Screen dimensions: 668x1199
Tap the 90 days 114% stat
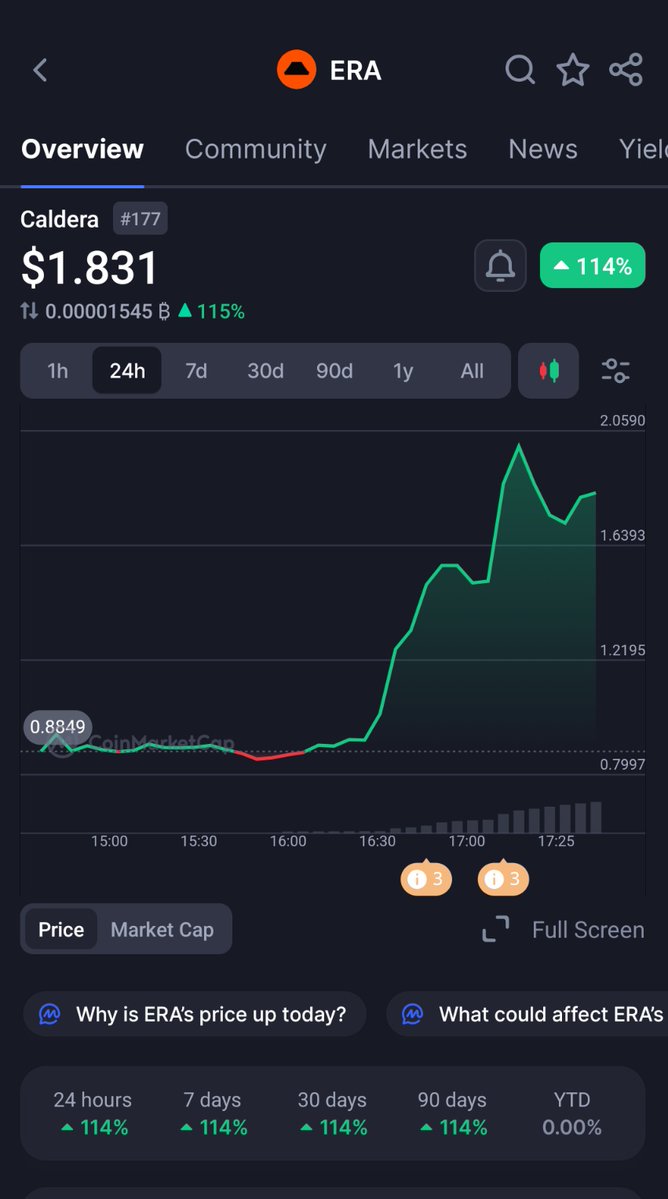pos(452,1113)
